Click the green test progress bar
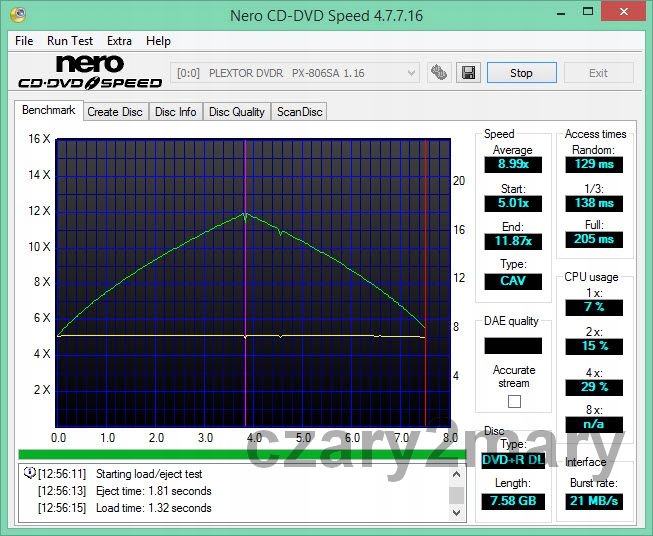This screenshot has width=653, height=536. click(238, 454)
